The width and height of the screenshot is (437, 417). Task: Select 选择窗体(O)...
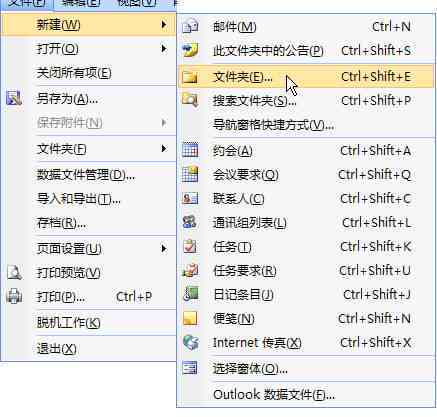pyautogui.click(x=306, y=368)
